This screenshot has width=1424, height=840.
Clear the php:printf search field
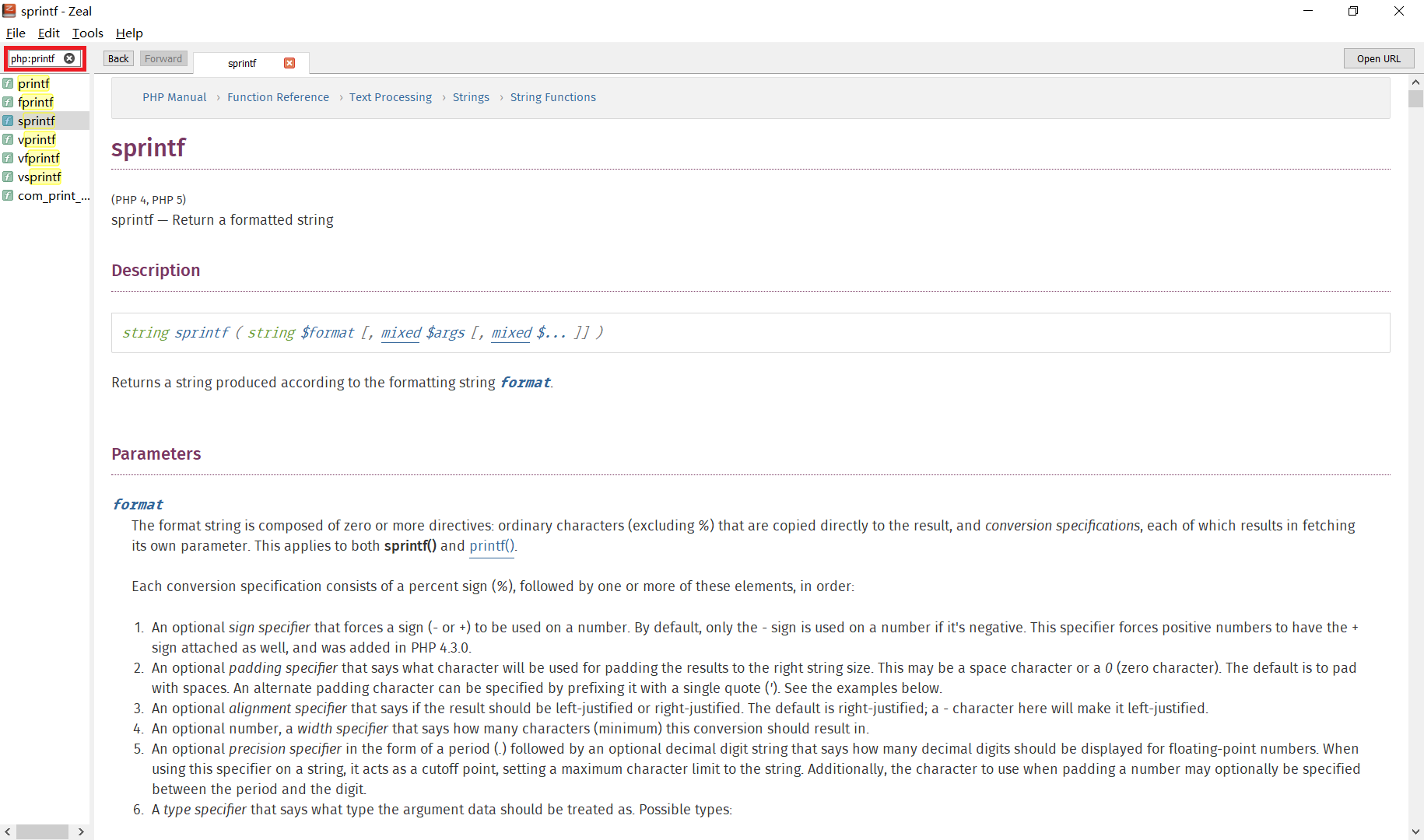tap(69, 58)
